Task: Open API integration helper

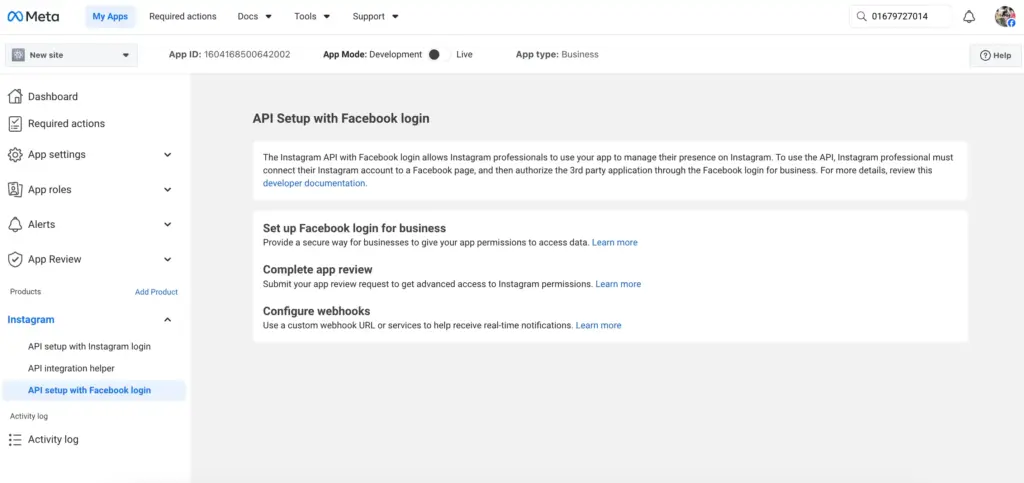Action: [71, 368]
